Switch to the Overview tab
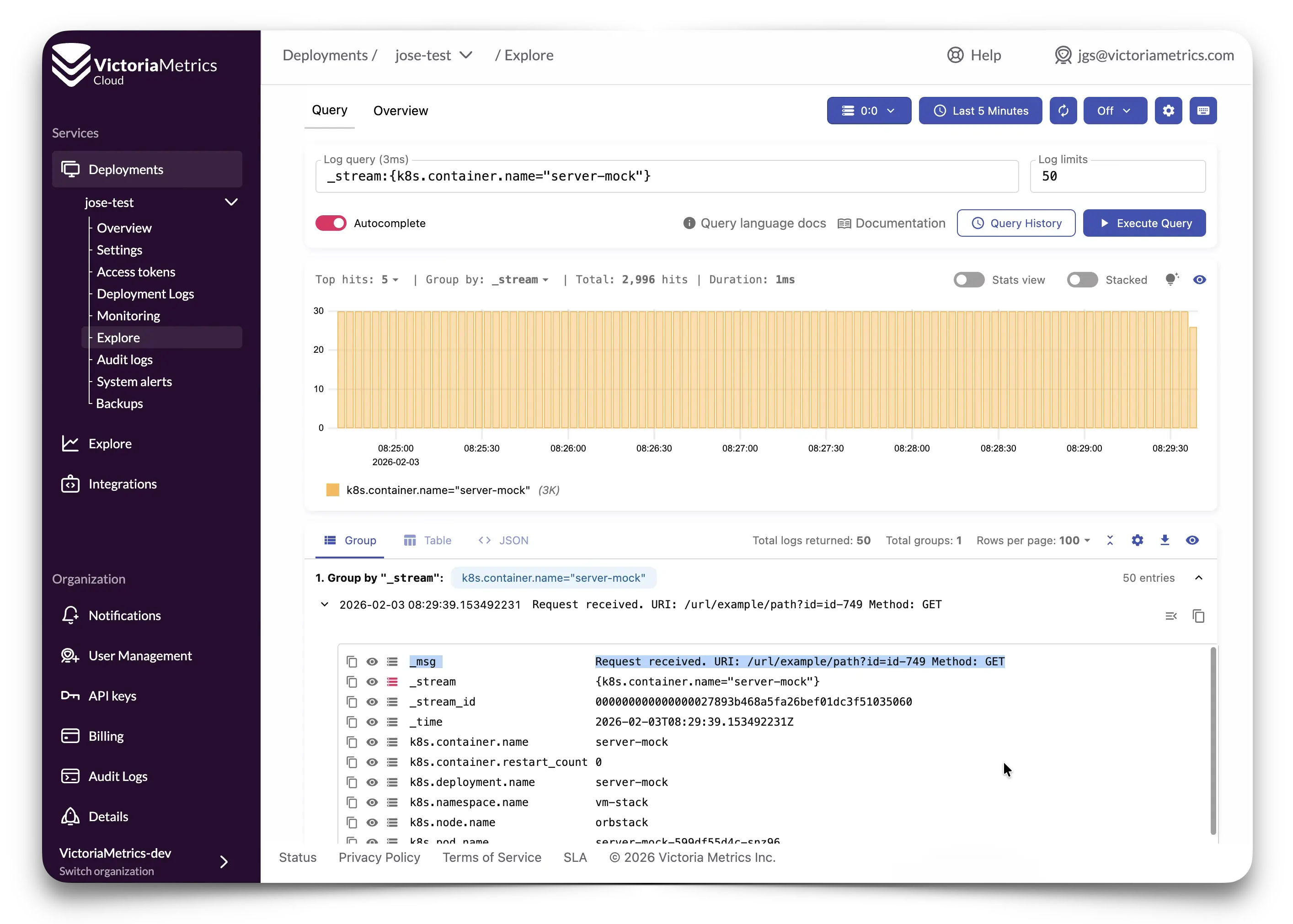 click(400, 111)
